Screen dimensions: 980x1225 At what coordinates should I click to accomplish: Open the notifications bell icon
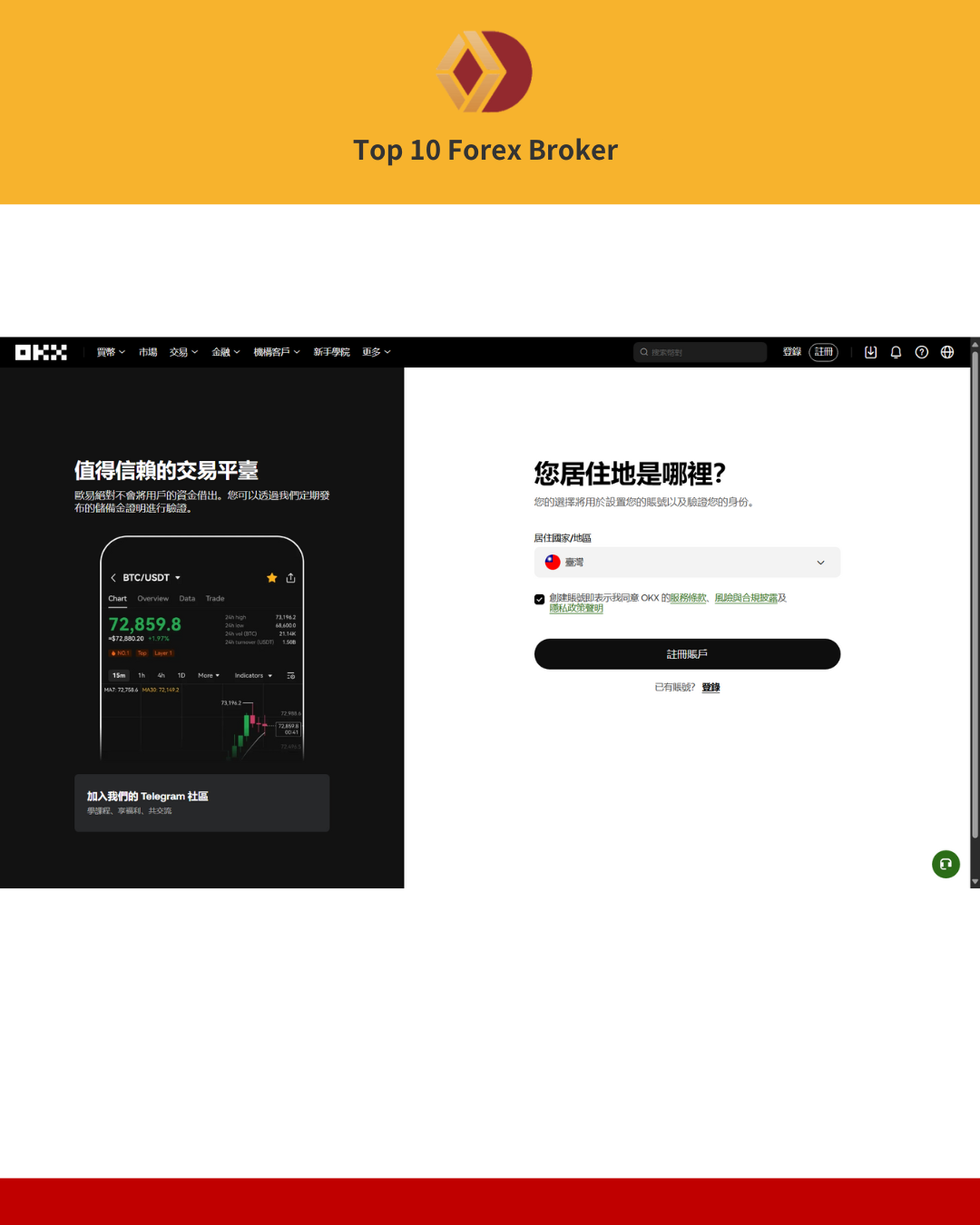(896, 352)
